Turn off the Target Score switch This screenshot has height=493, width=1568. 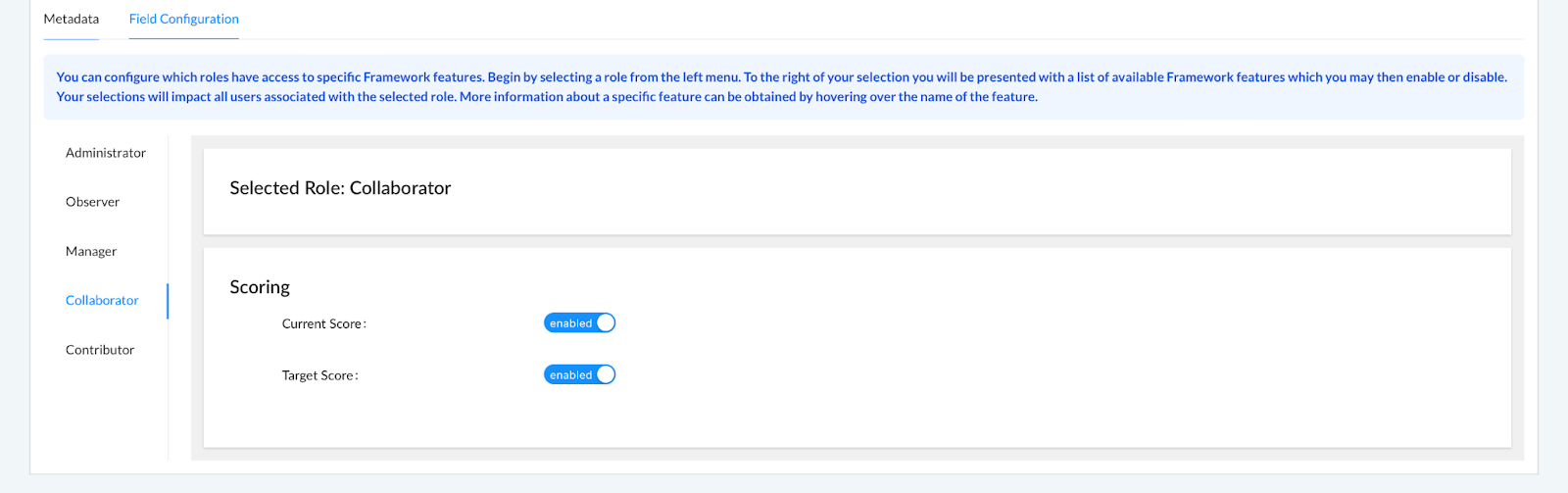(x=579, y=375)
